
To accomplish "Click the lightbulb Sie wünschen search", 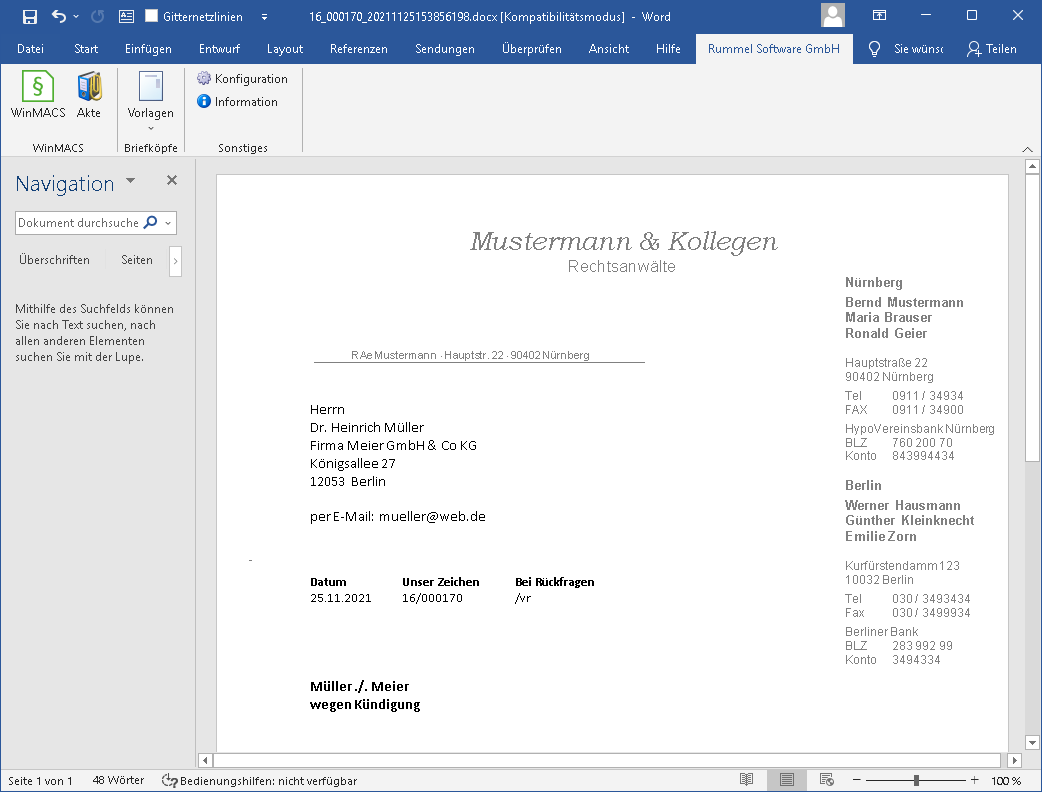I will tap(906, 49).
